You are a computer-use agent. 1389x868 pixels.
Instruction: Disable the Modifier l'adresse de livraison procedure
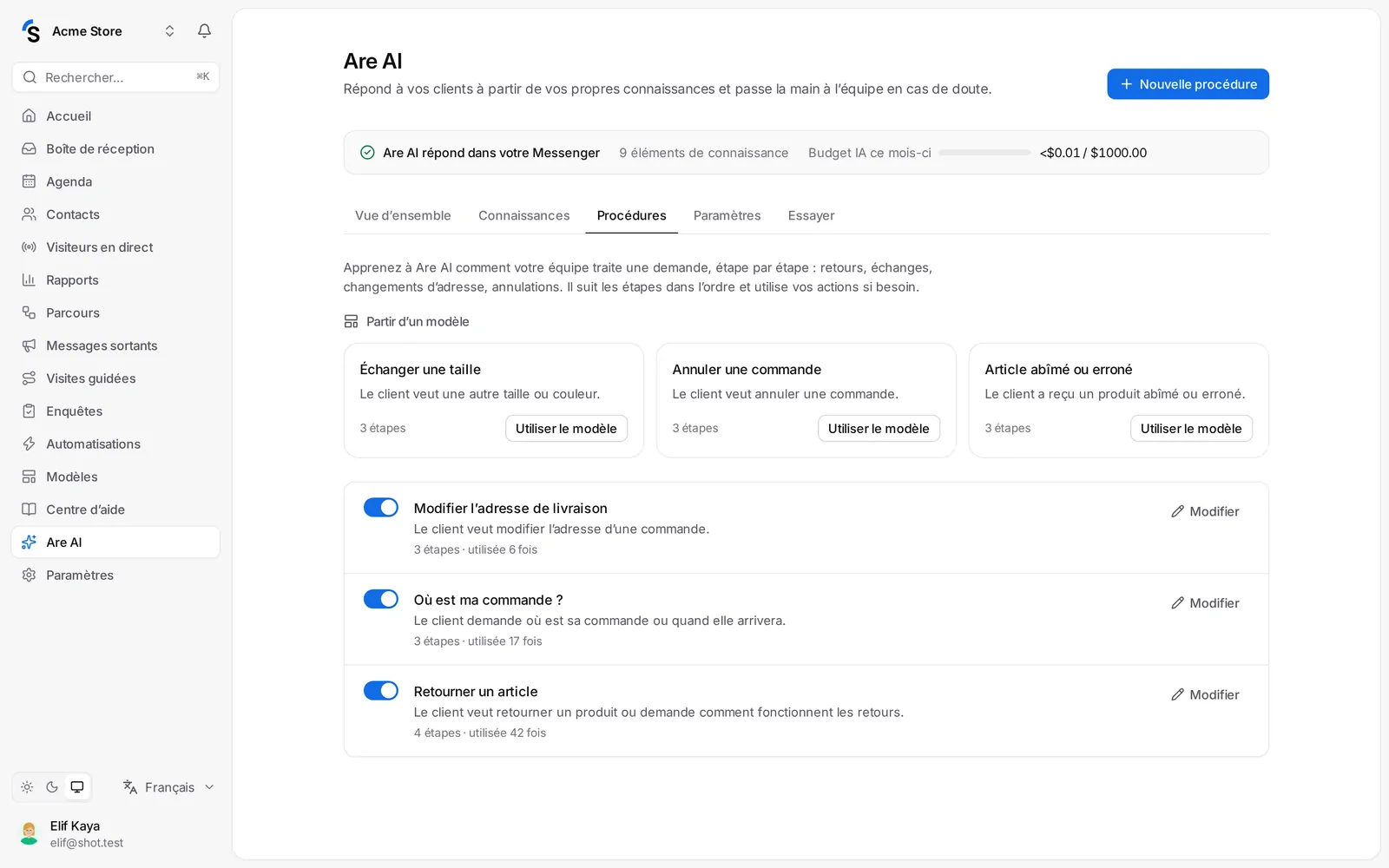point(380,508)
